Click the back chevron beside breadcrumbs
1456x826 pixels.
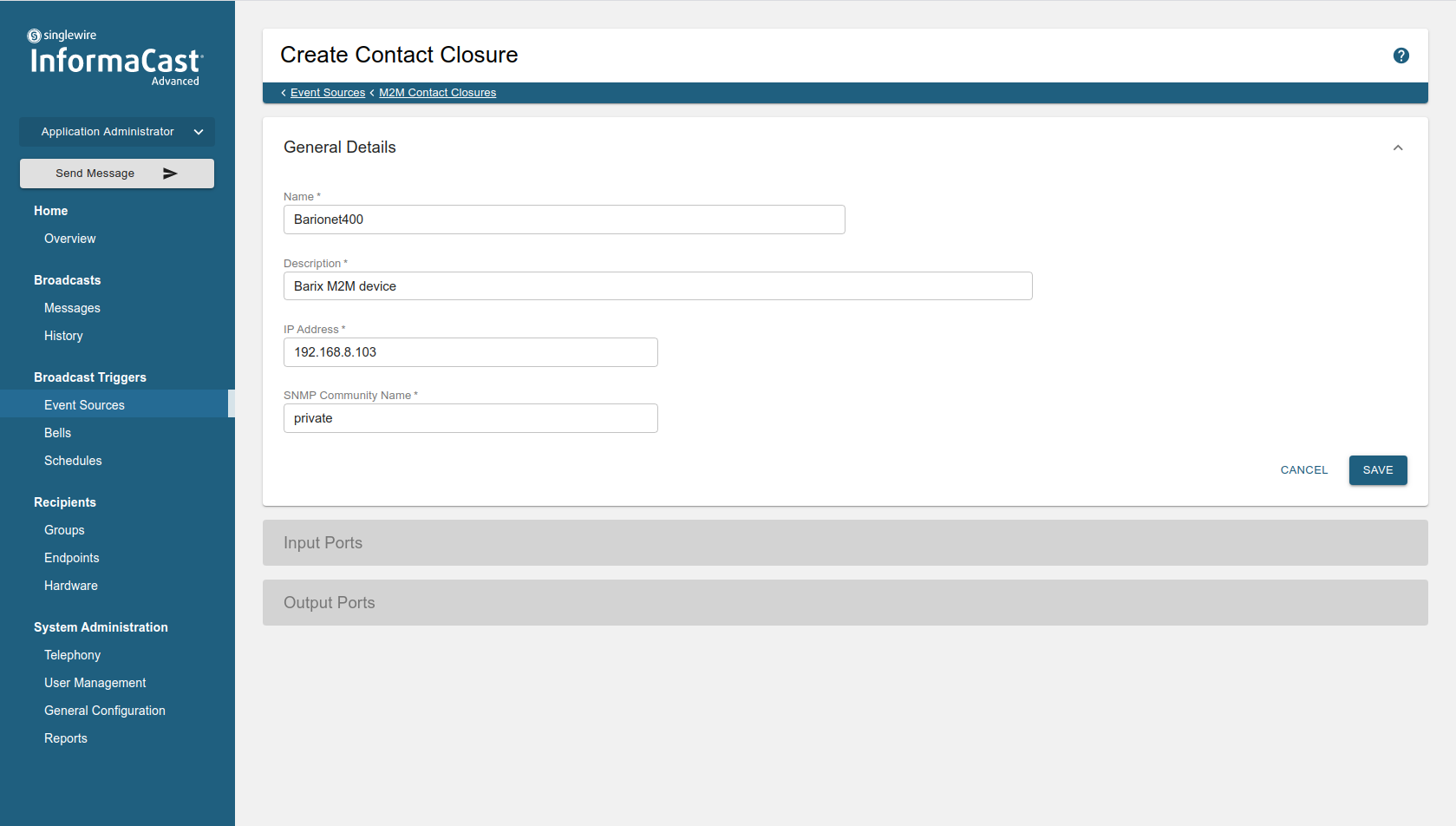click(283, 92)
